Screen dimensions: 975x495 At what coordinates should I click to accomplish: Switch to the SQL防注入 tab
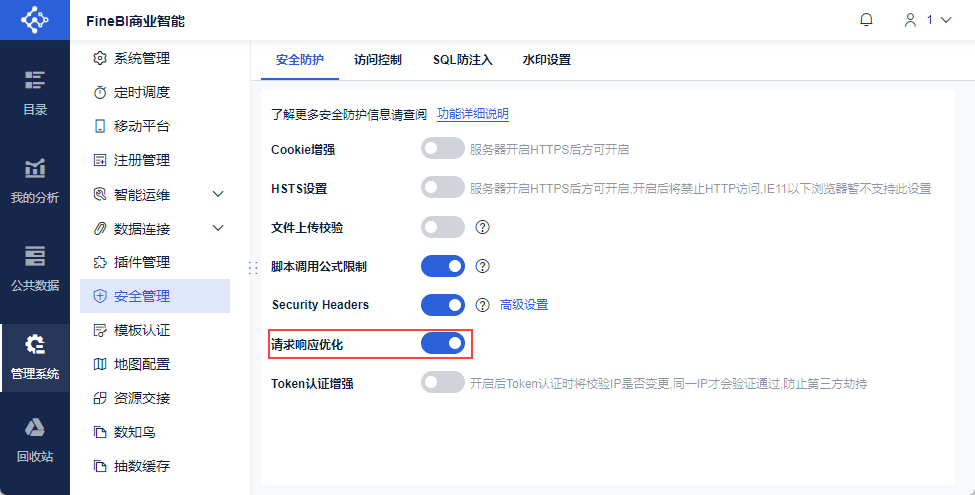click(x=463, y=60)
